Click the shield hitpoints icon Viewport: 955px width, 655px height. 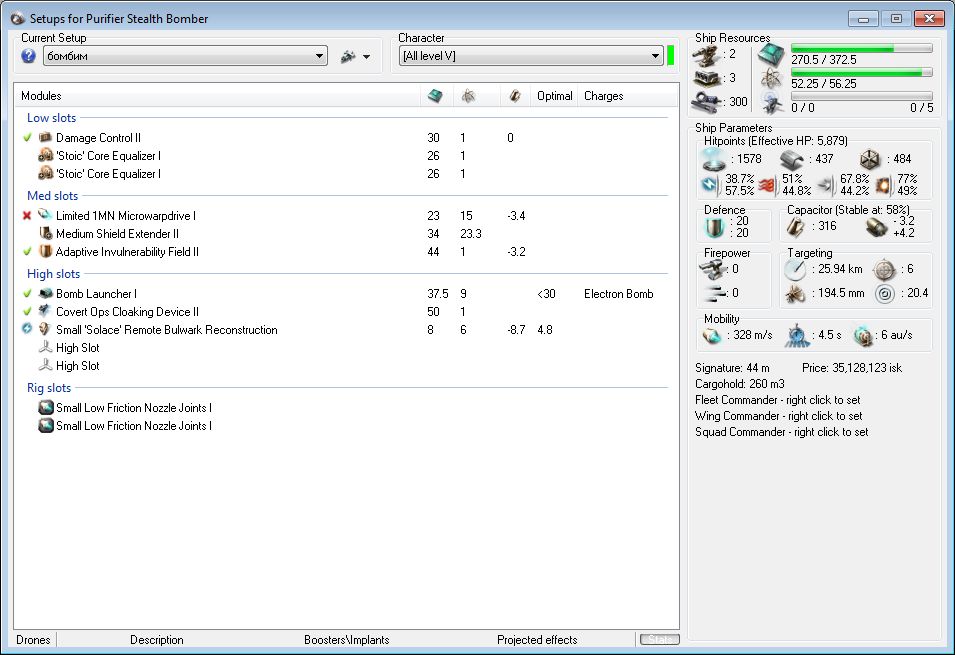pos(713,160)
